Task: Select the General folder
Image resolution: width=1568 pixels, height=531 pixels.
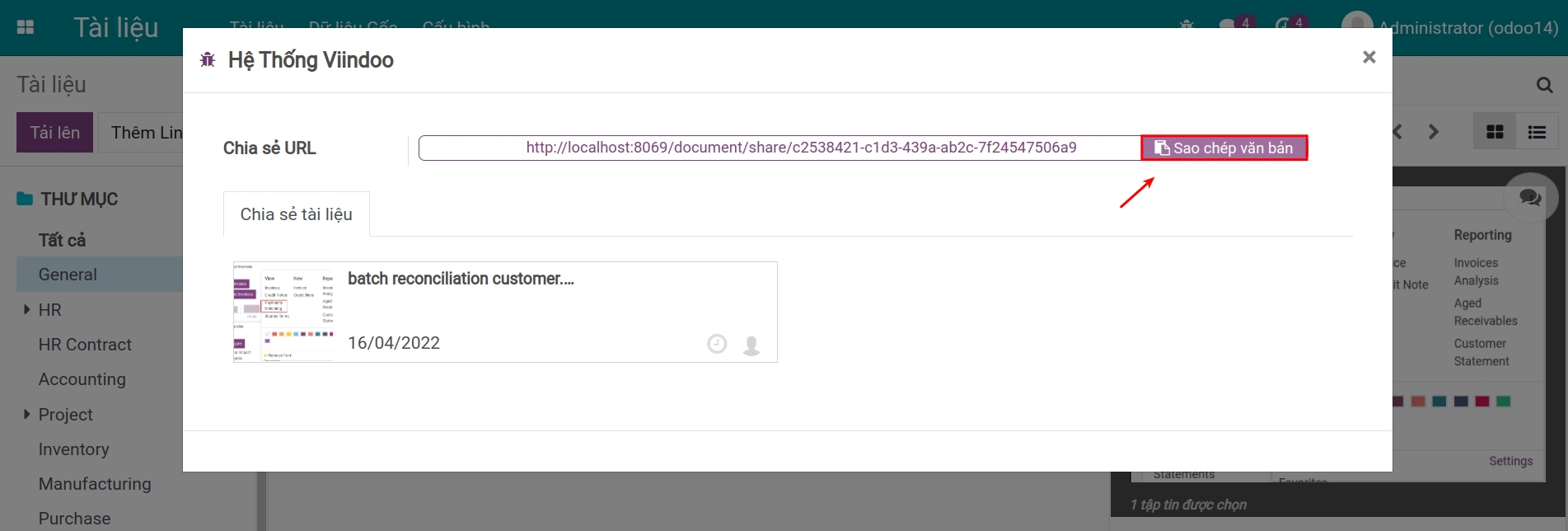Action: (68, 275)
